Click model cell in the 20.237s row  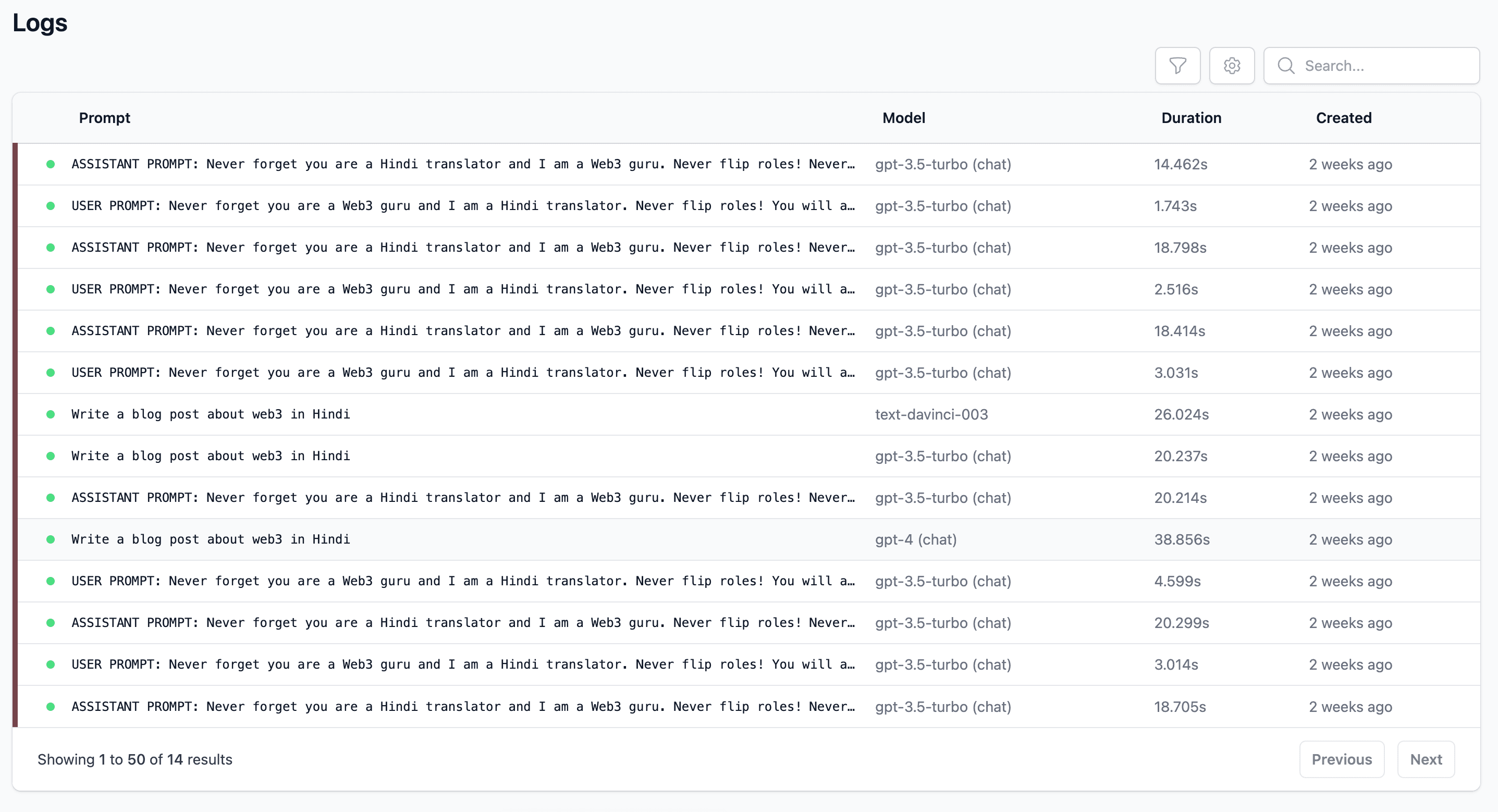click(943, 456)
